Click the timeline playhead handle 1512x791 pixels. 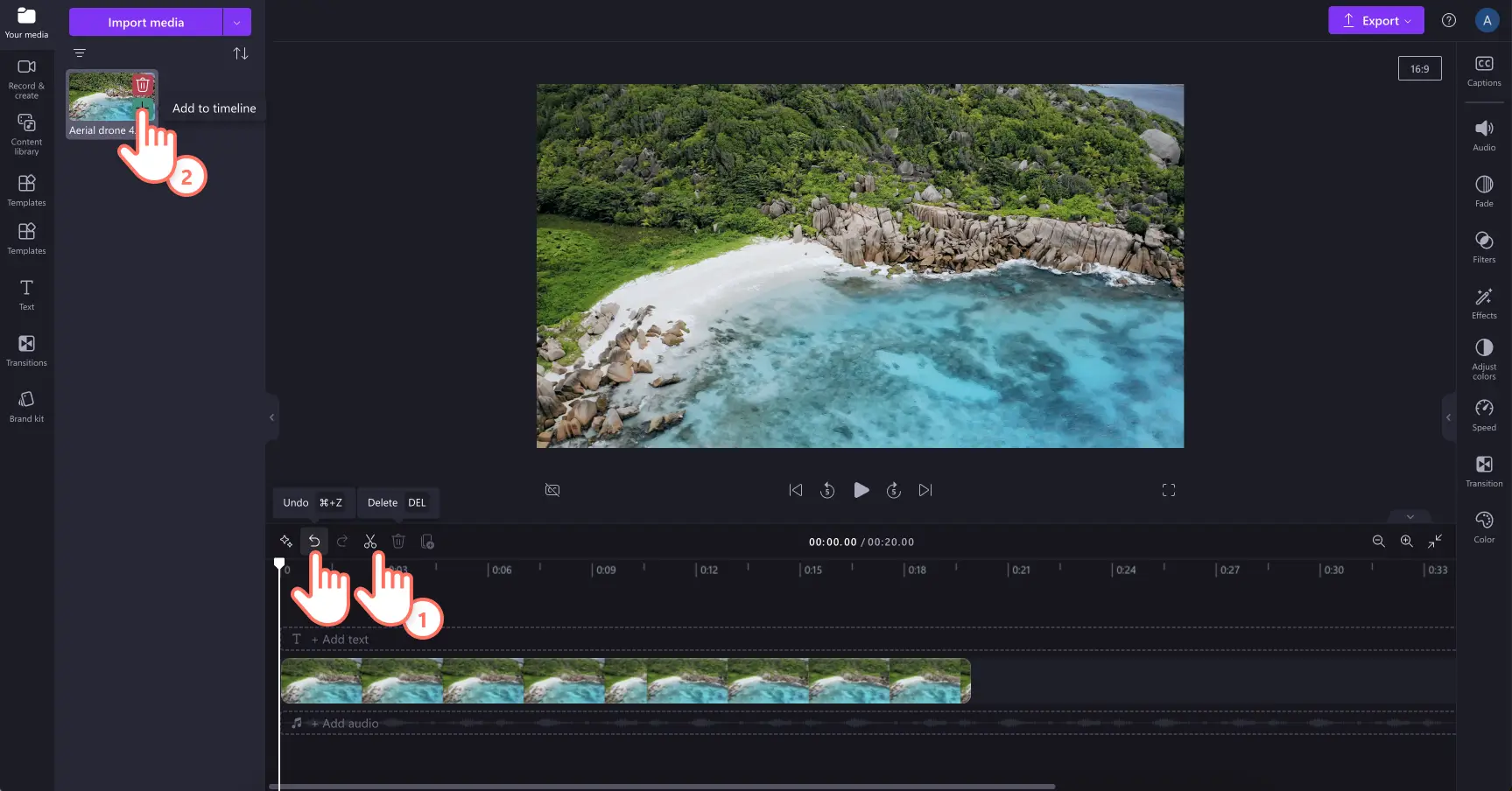click(279, 563)
